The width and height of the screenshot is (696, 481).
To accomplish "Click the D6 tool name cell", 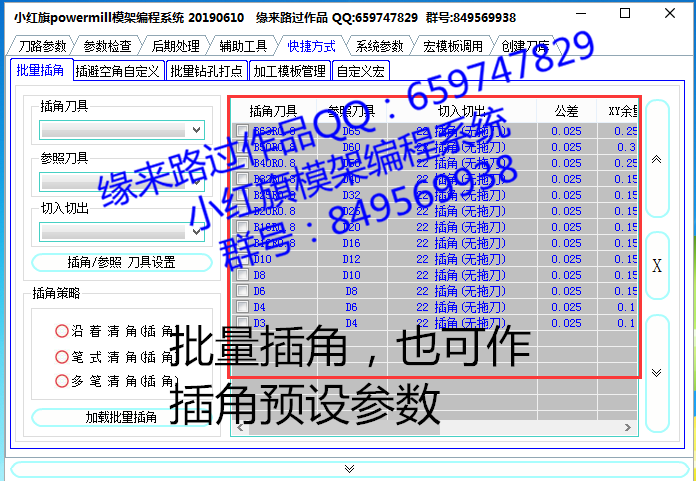I will [260, 291].
